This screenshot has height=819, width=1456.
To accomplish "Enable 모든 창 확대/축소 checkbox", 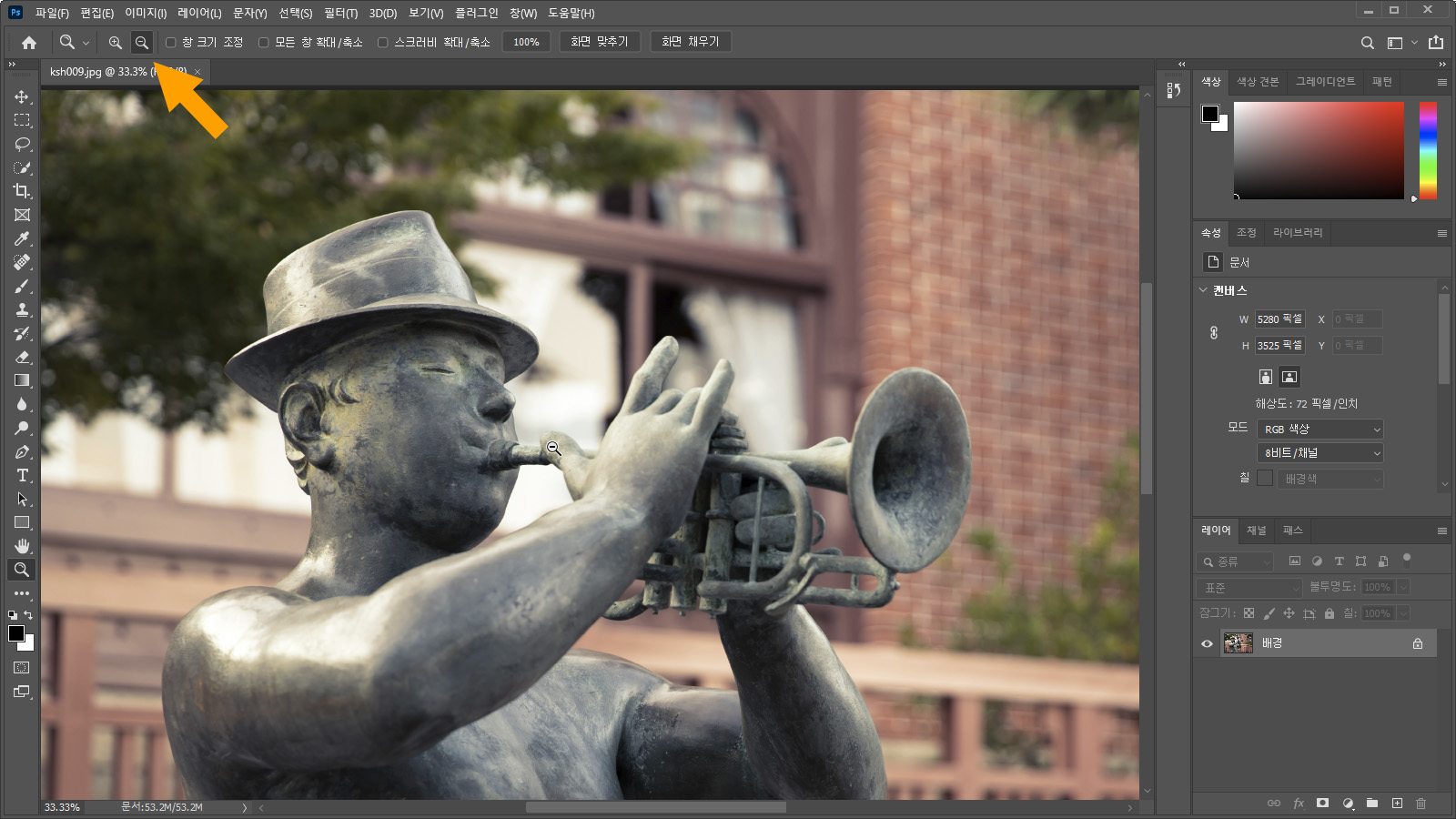I will [263, 42].
